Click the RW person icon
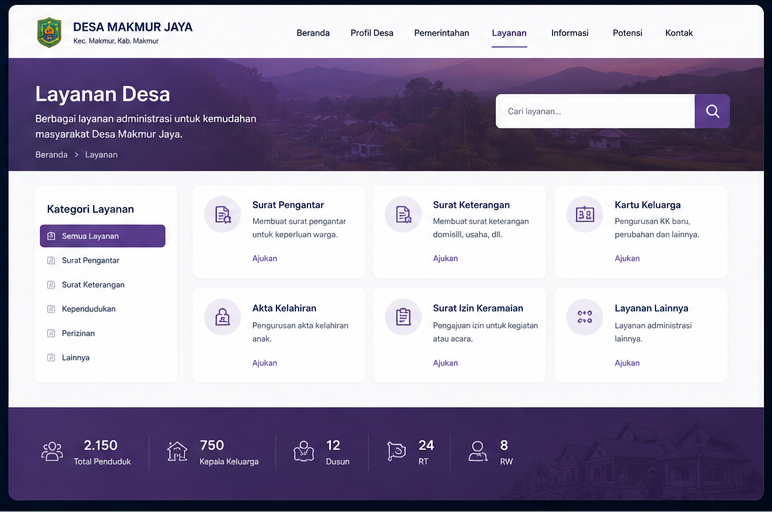Viewport: 772px width, 512px height. point(478,451)
